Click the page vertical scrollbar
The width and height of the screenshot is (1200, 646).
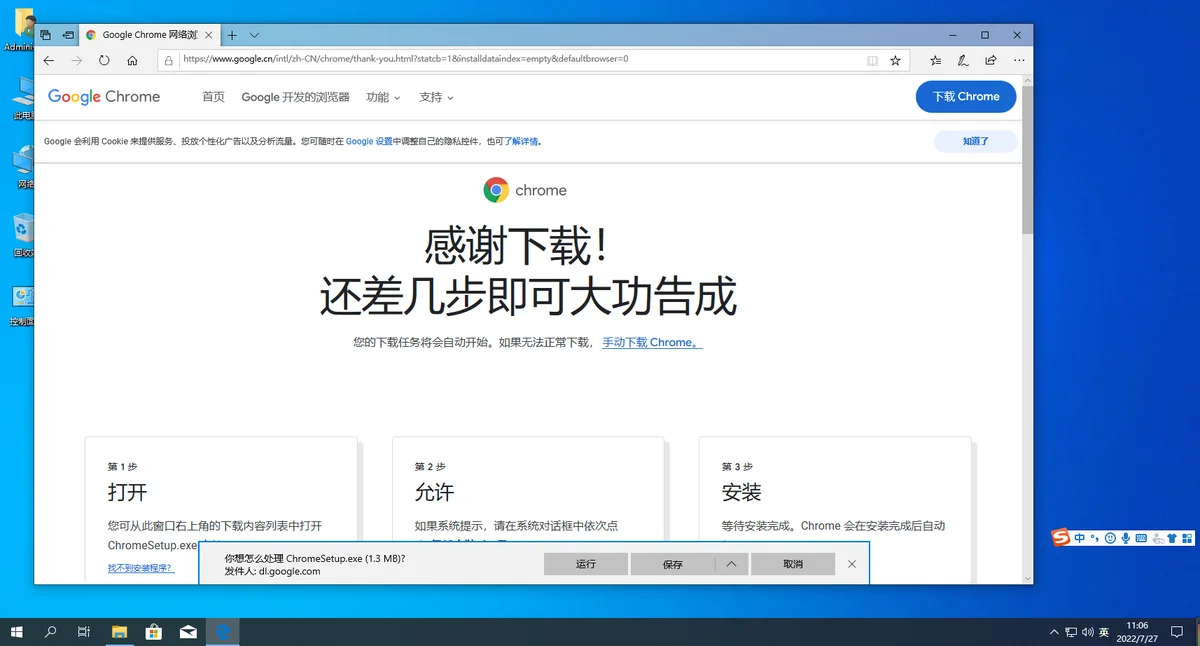point(1027,160)
